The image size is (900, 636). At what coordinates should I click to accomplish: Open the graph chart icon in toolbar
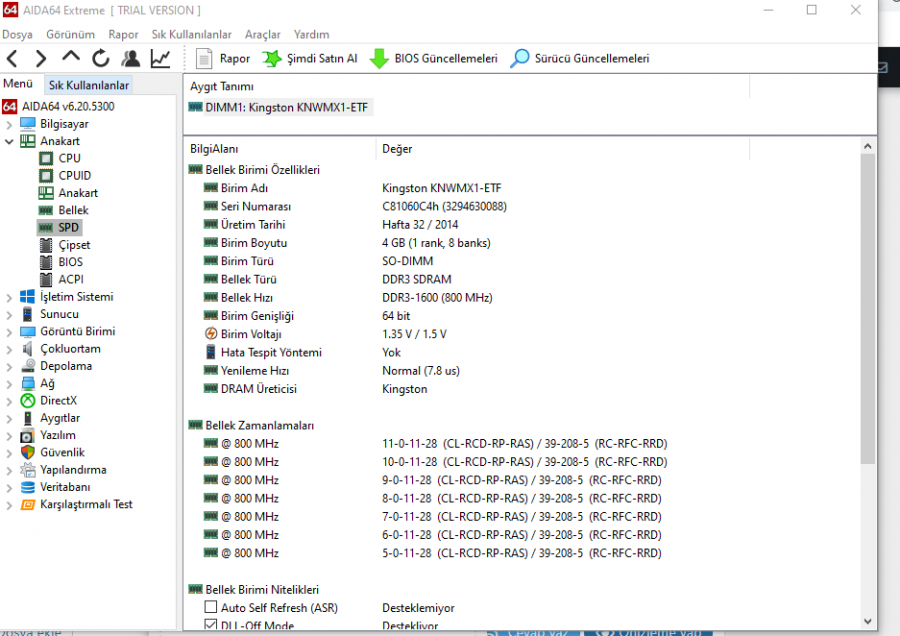click(x=160, y=59)
